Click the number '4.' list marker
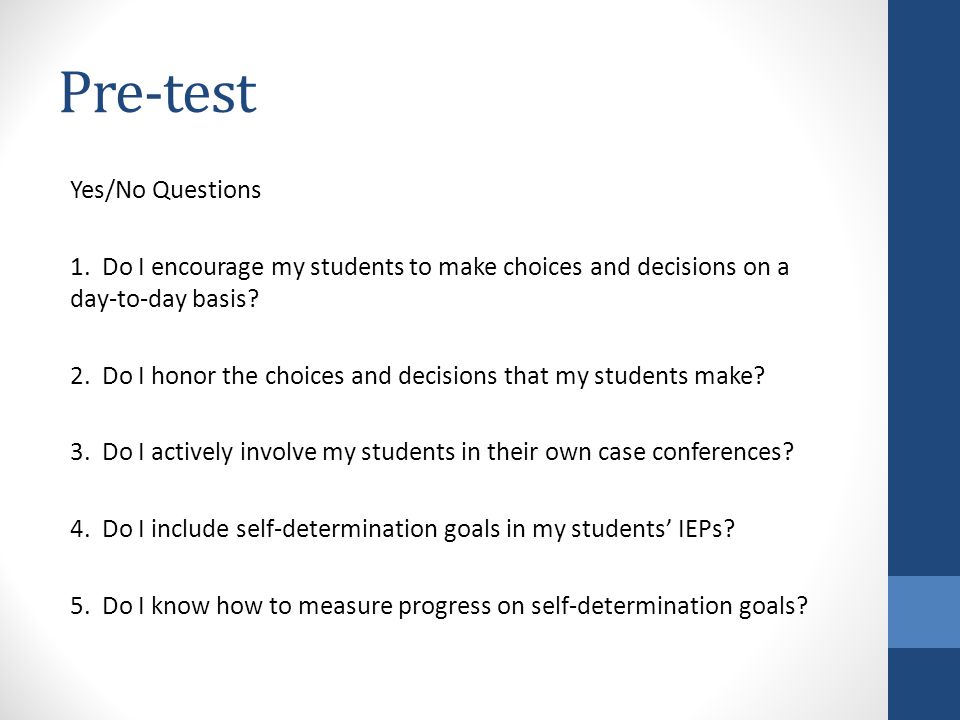The width and height of the screenshot is (960, 720). [81, 529]
